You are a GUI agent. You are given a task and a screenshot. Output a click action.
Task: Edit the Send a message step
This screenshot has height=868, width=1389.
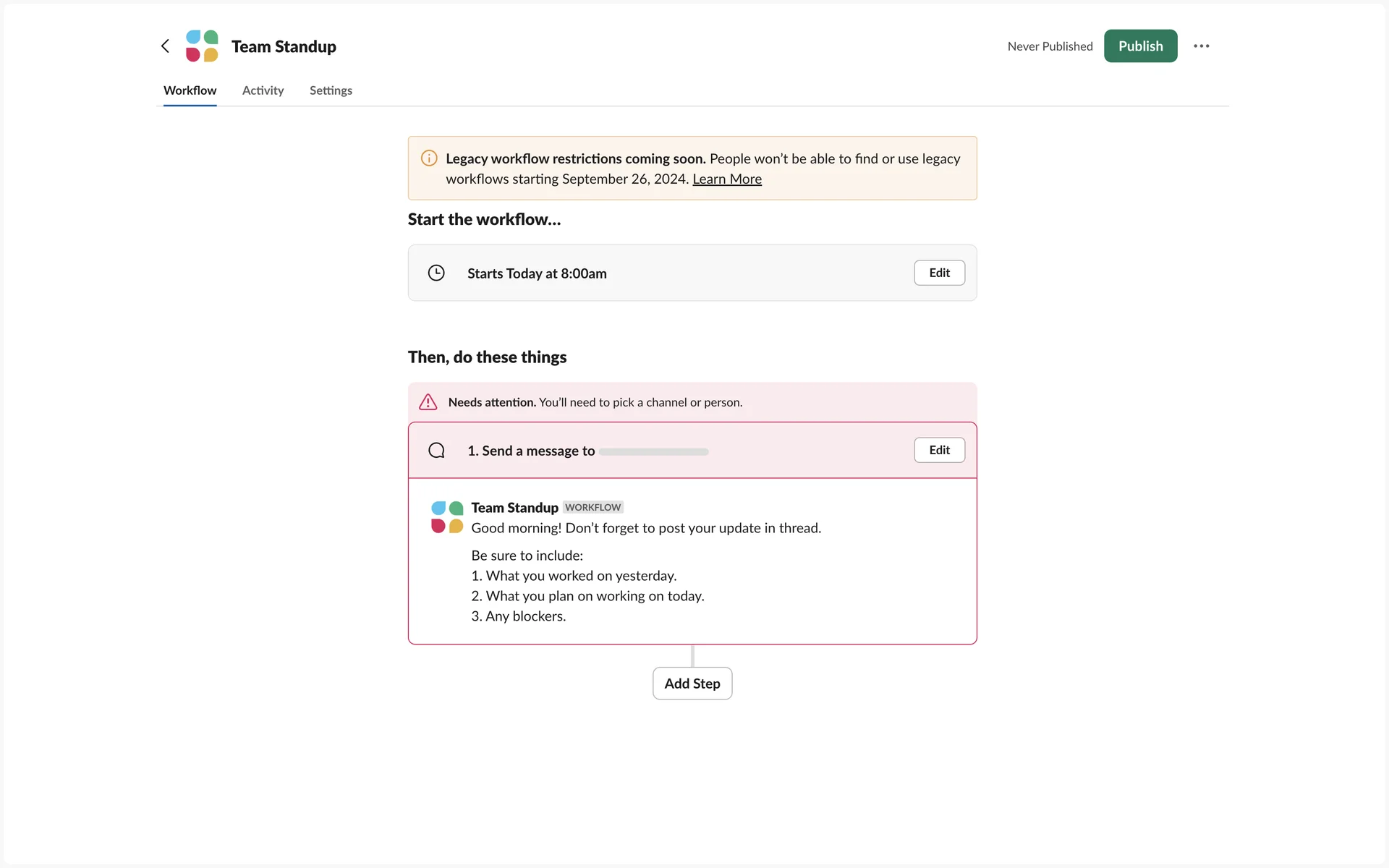tap(939, 450)
